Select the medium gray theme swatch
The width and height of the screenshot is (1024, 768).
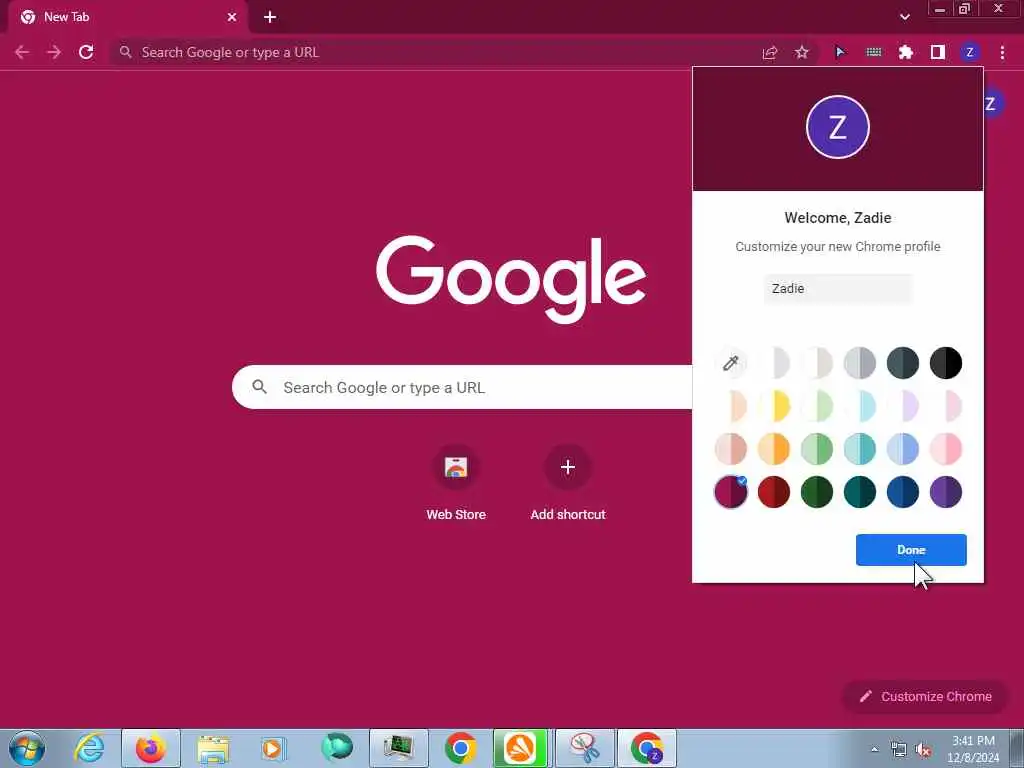pyautogui.click(x=859, y=363)
